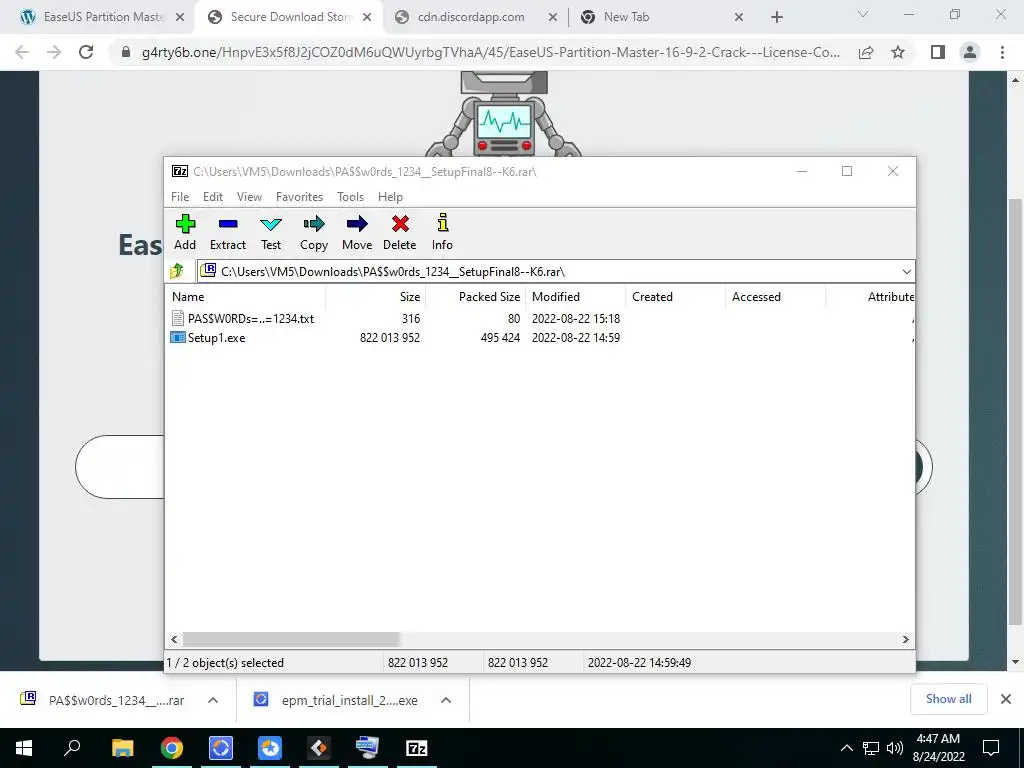Image resolution: width=1024 pixels, height=768 pixels.
Task: Click the browser page vertical scrollbar
Action: click(x=1015, y=411)
